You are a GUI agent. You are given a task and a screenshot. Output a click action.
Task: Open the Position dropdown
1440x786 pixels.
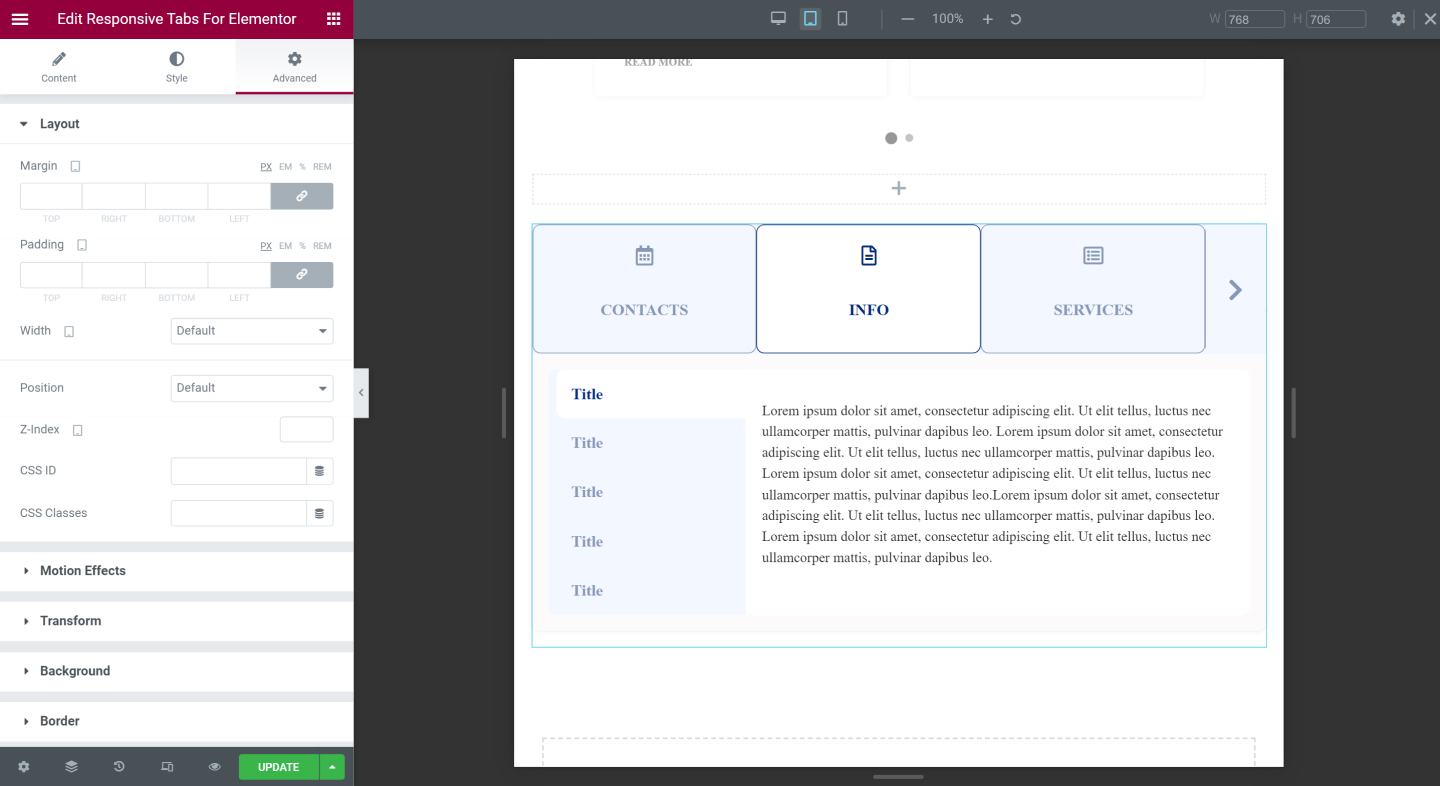click(x=252, y=388)
